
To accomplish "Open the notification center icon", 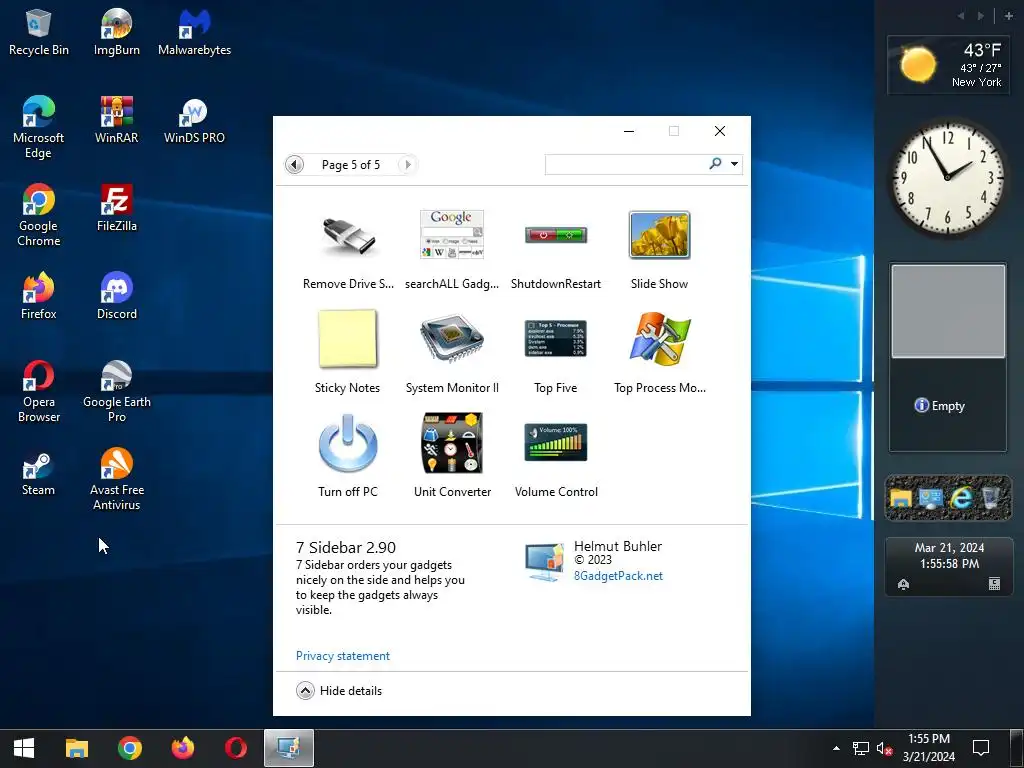I will click(x=981, y=748).
